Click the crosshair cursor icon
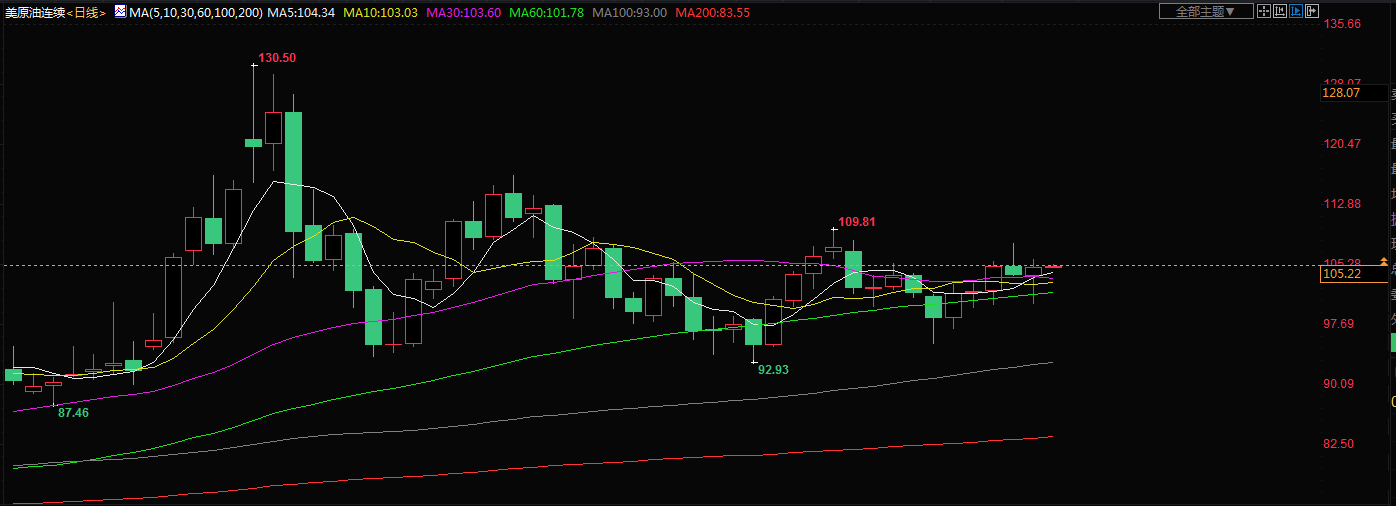 click(x=1264, y=11)
